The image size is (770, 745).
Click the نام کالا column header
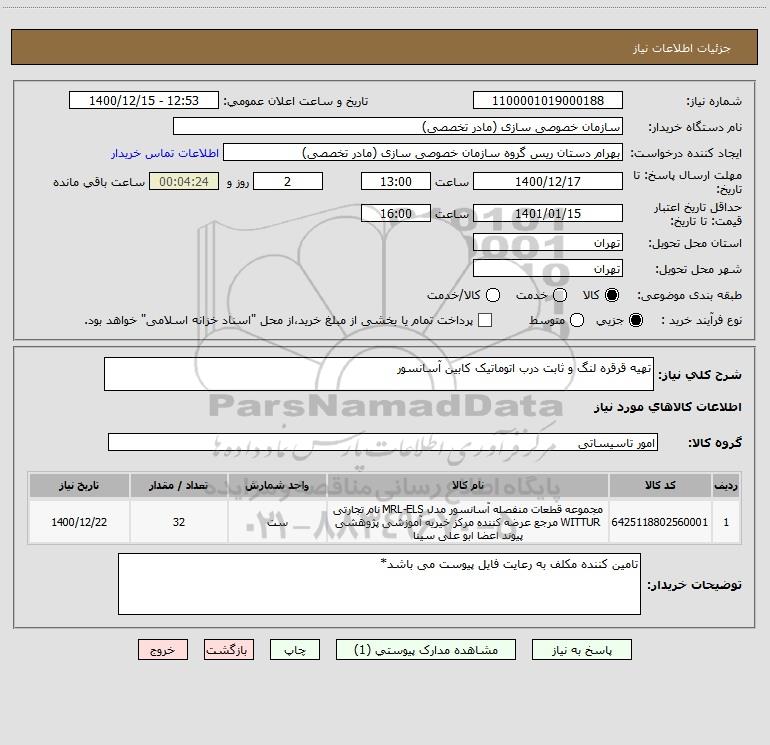point(468,485)
